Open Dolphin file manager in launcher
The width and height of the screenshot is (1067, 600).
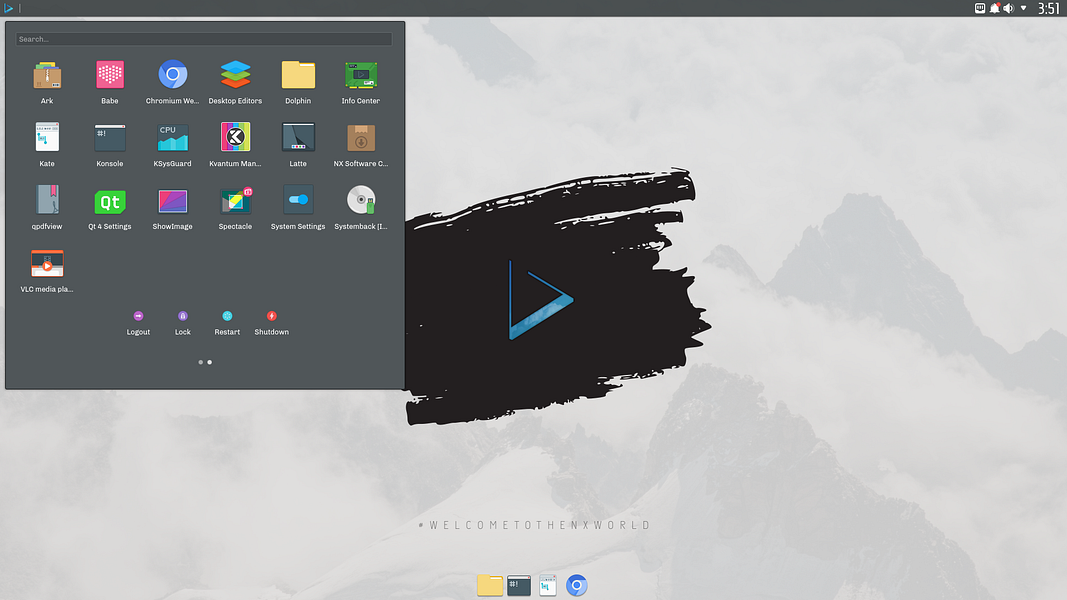coord(298,82)
